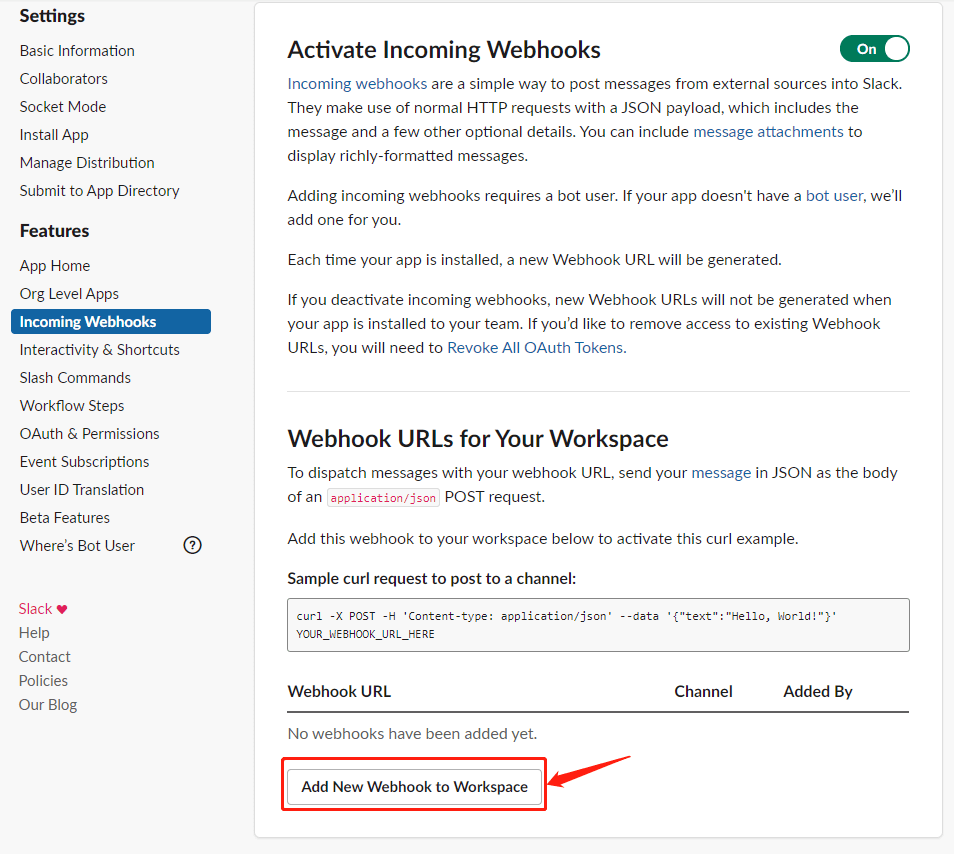The image size is (954, 854).
Task: Open the Incoming Webhooks sidebar item
Action: coord(88,322)
